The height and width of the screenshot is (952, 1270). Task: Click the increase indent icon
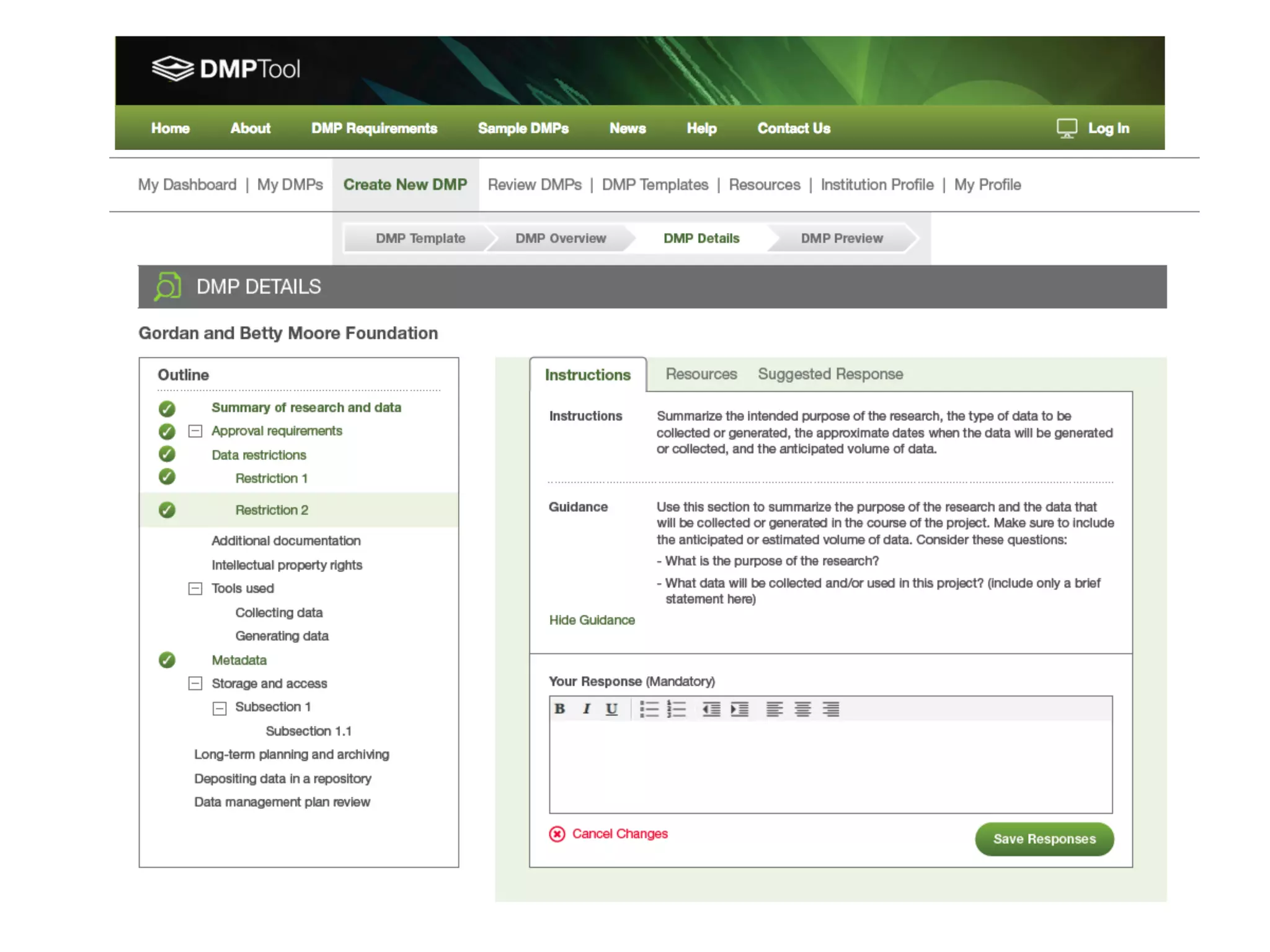point(739,708)
